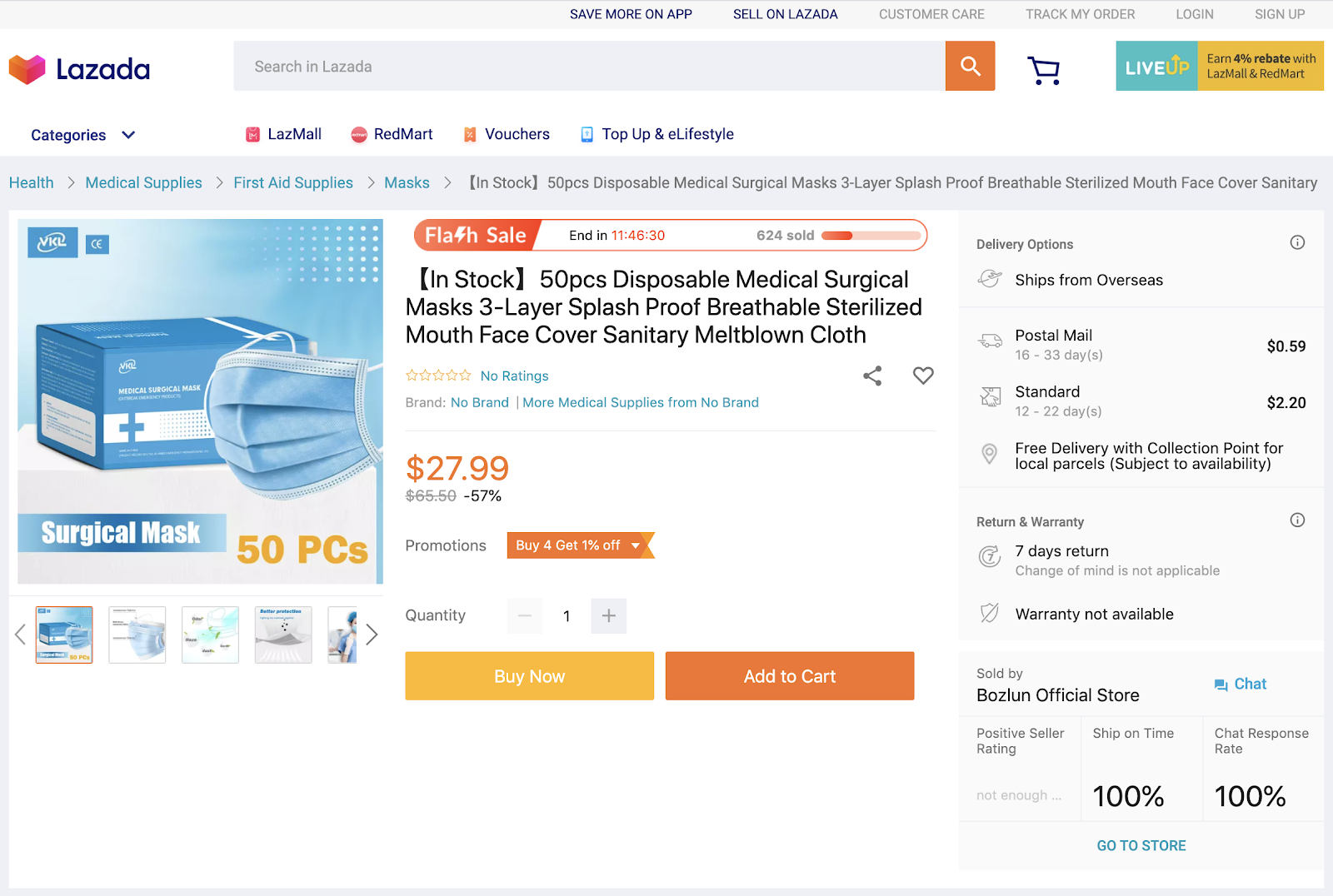
Task: Click the Return & Warranty info icon
Action: [x=1297, y=520]
